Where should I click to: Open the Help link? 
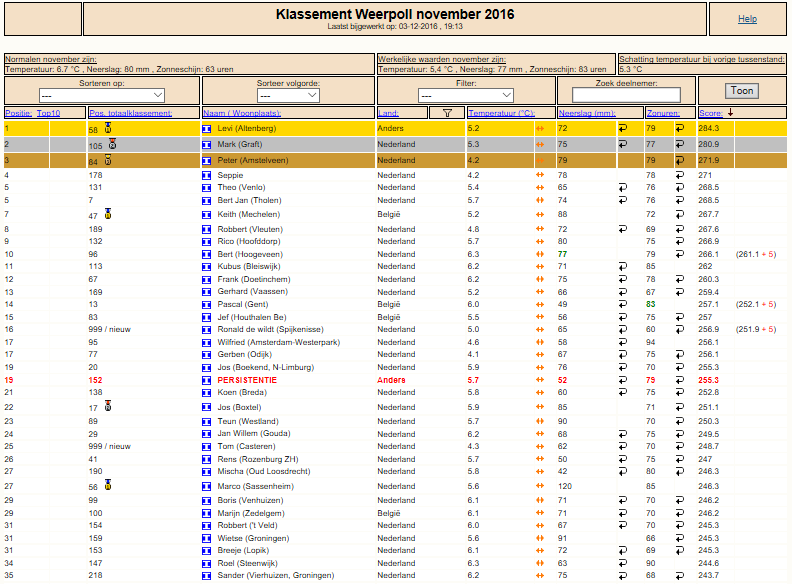748,19
